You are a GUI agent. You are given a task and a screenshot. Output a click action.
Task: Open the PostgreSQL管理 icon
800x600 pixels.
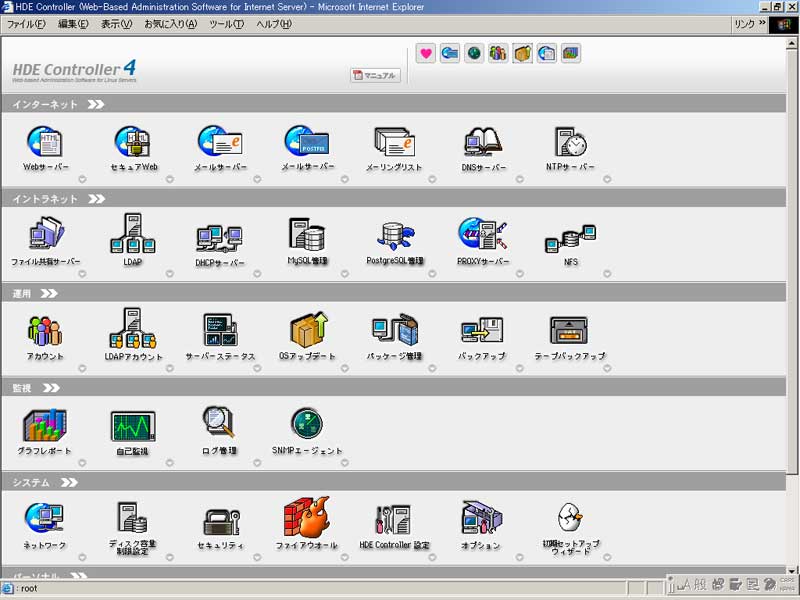(x=395, y=236)
